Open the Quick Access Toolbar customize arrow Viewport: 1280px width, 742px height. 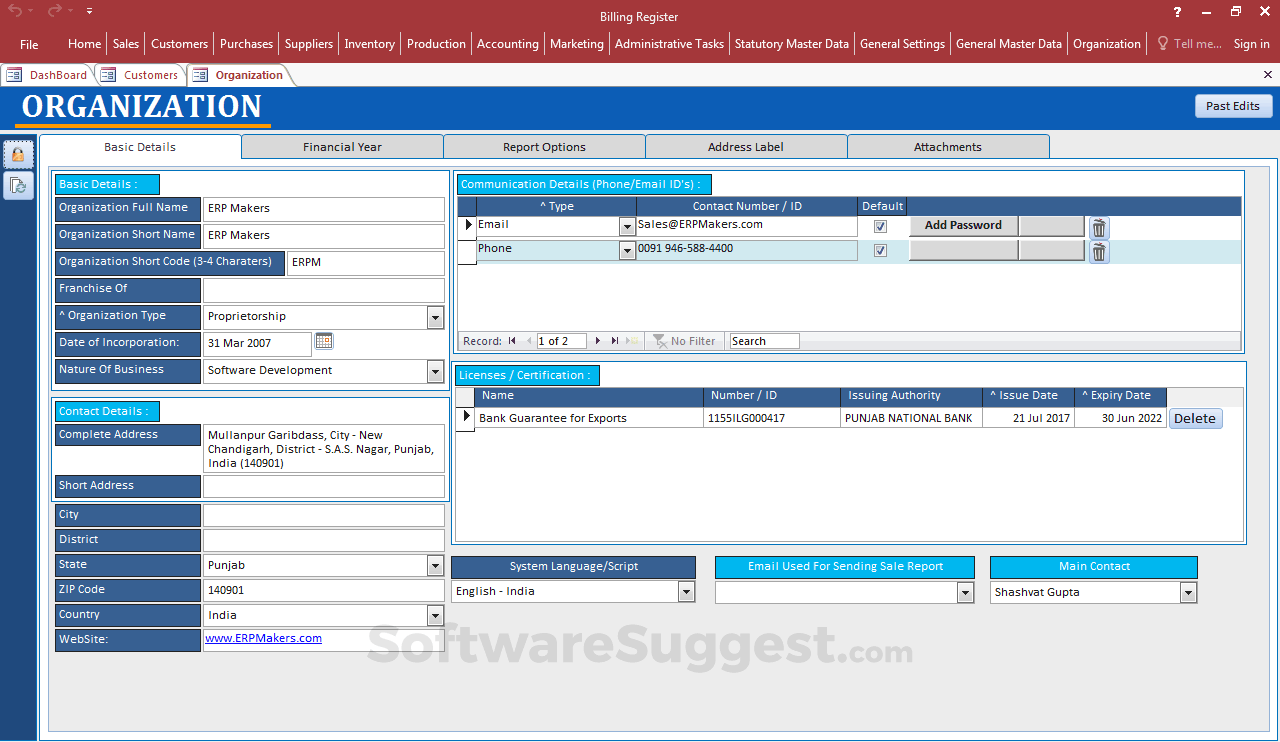click(89, 11)
